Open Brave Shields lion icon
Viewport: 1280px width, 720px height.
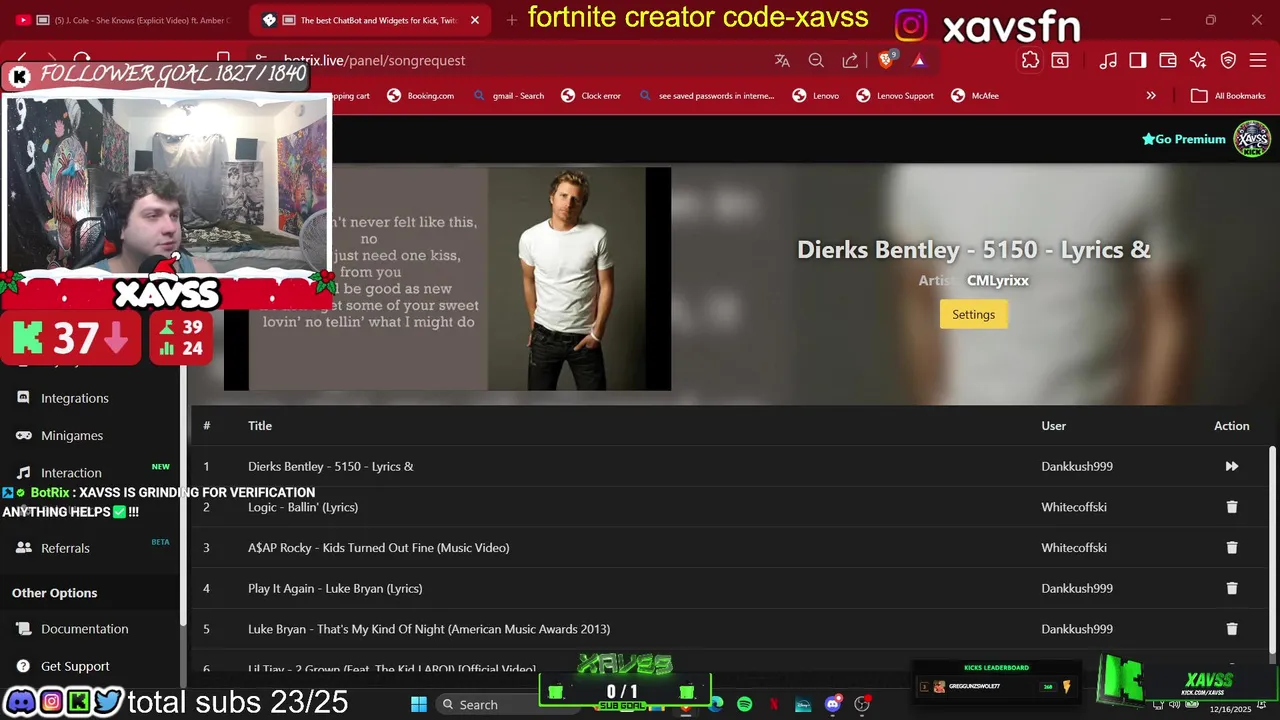coord(886,60)
